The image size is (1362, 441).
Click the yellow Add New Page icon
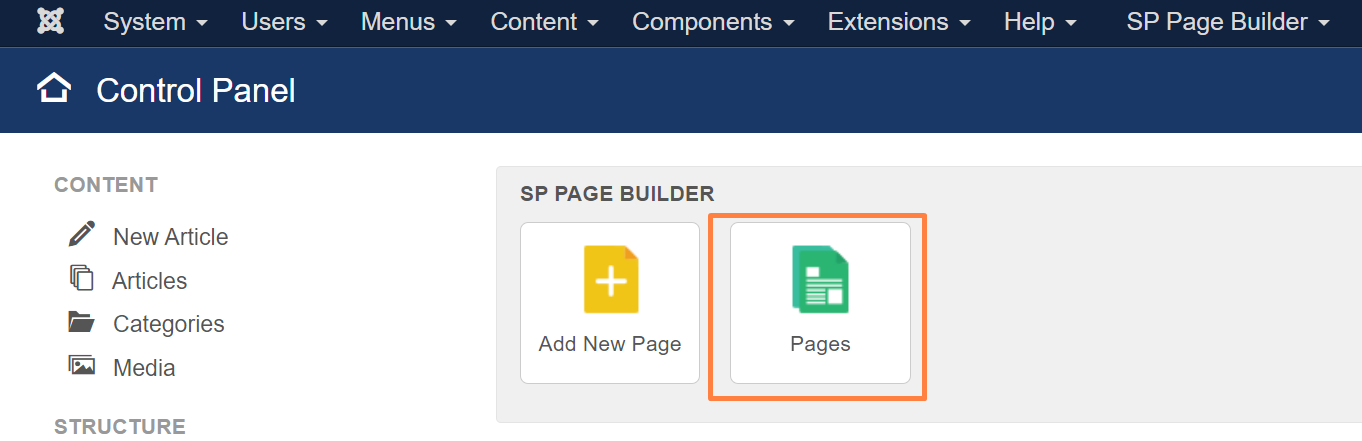(x=611, y=280)
